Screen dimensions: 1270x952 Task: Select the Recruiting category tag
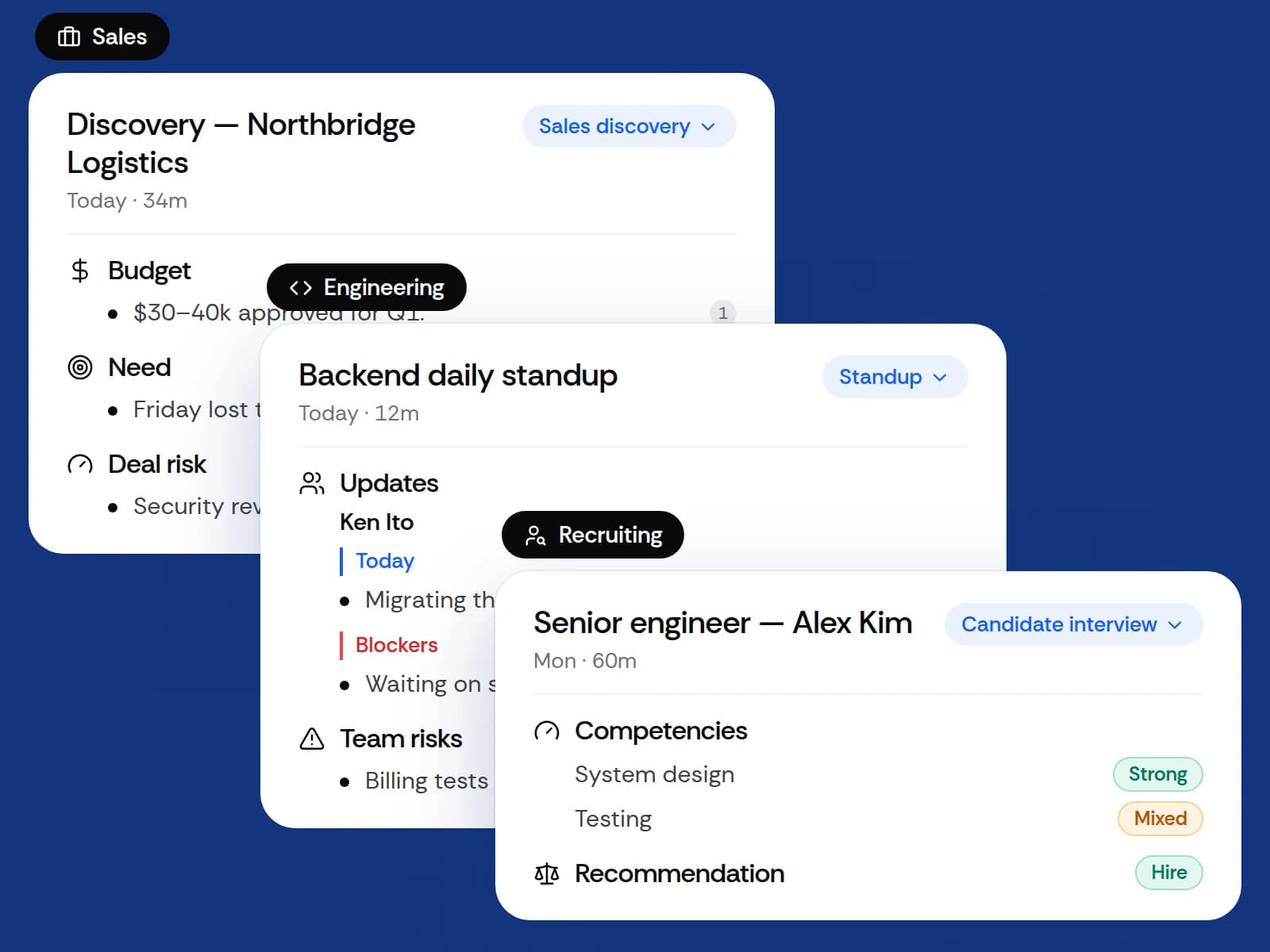coord(593,535)
